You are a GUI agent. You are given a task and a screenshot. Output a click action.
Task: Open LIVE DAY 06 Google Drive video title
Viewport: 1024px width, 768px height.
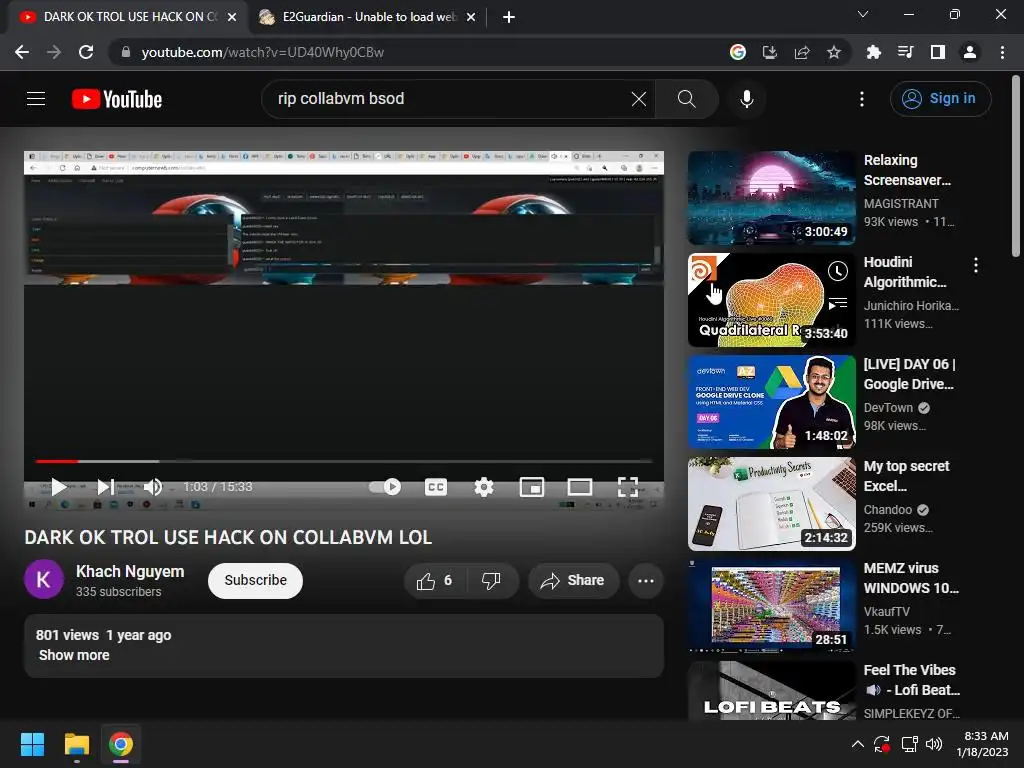coord(909,374)
